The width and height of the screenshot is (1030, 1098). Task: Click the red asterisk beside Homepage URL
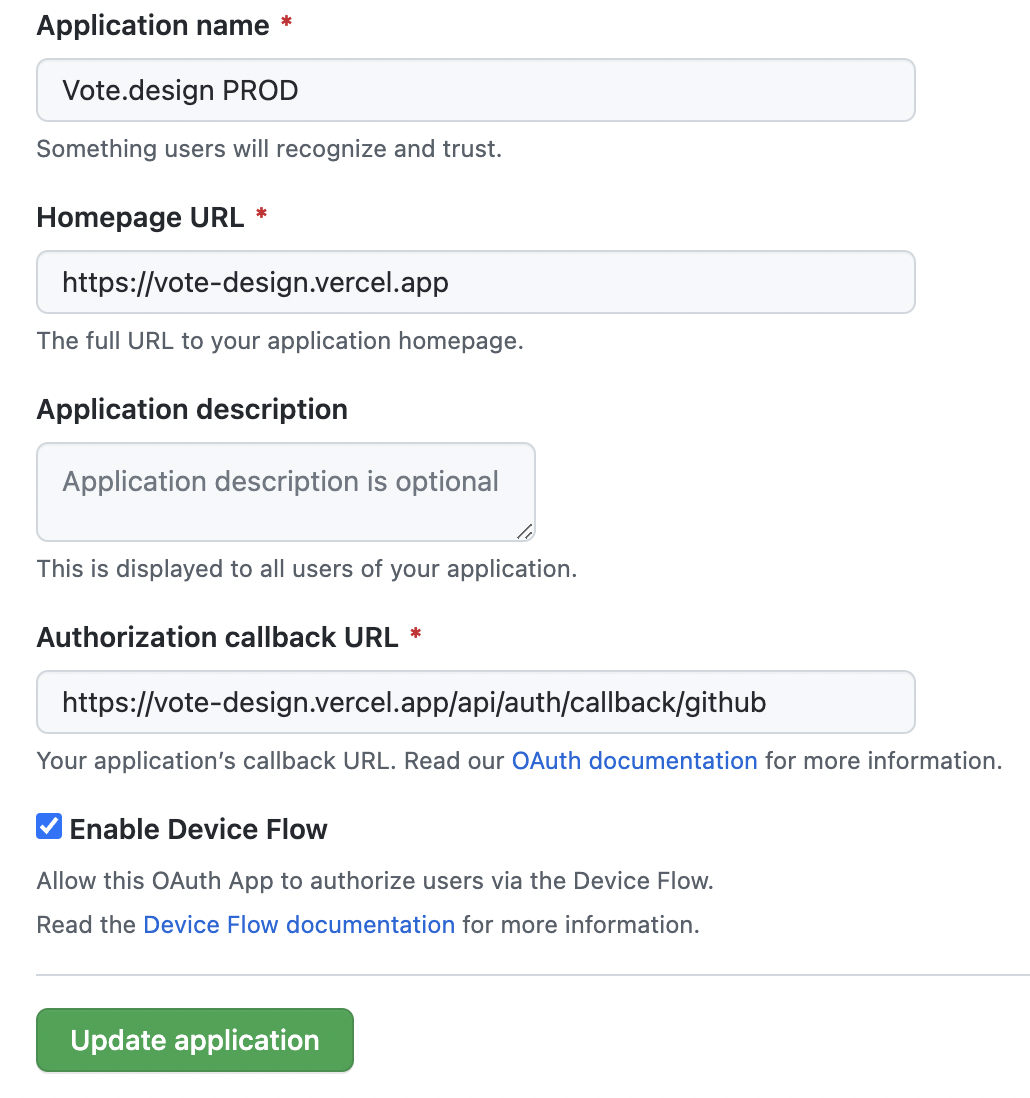[261, 215]
